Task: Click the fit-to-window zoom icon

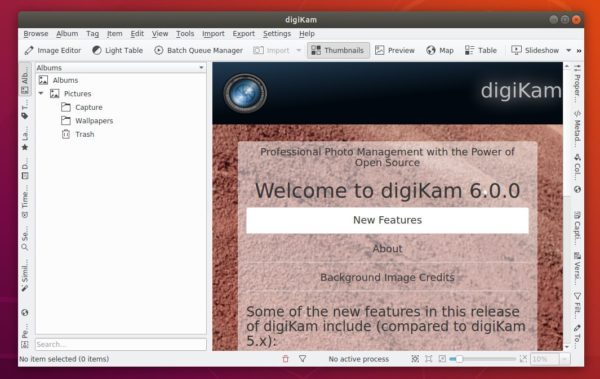Action: point(415,359)
